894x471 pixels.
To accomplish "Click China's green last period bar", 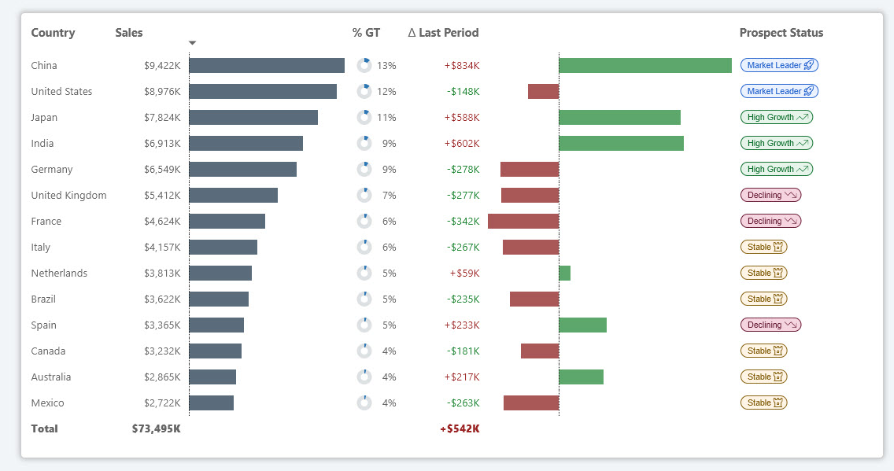I will tap(645, 65).
